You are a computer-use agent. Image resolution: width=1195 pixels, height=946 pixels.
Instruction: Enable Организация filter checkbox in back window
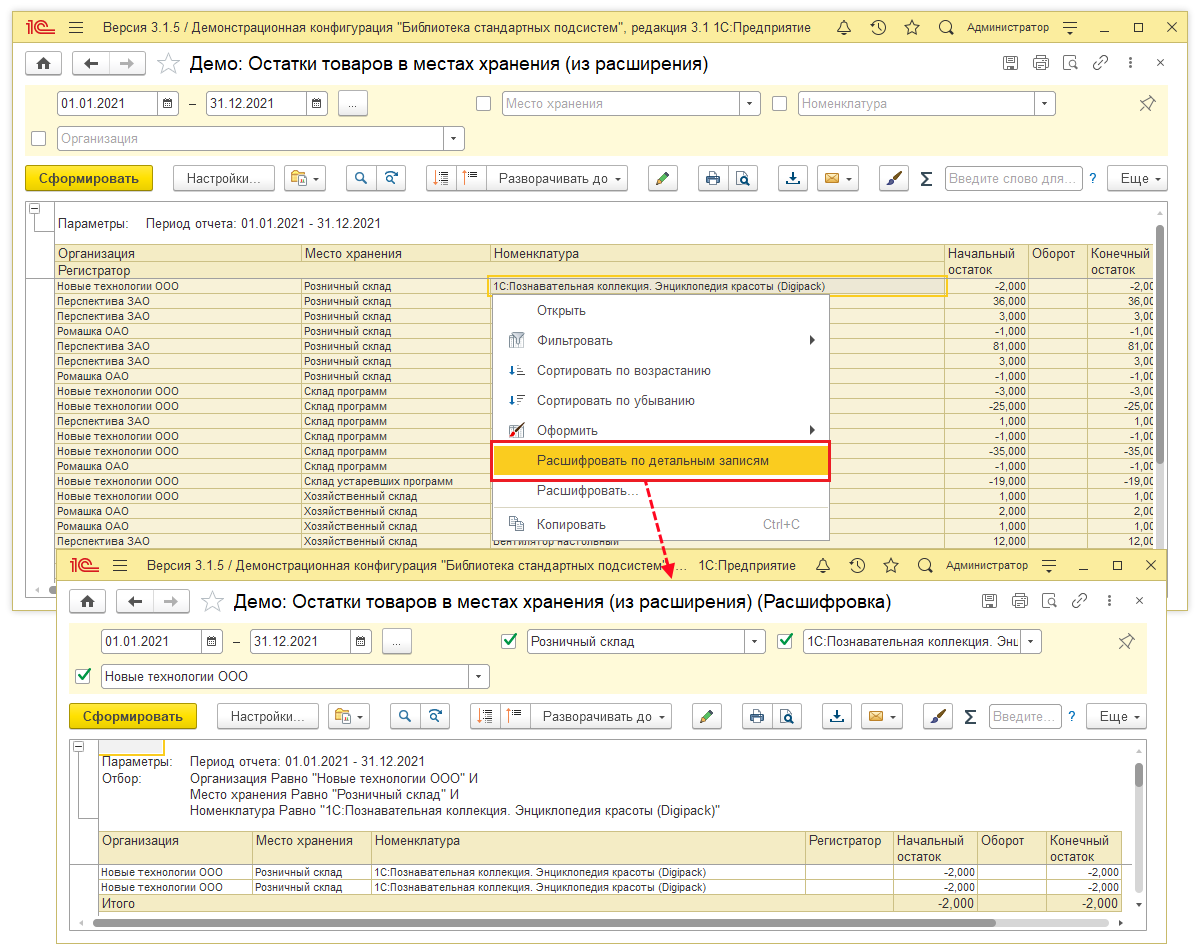point(38,139)
